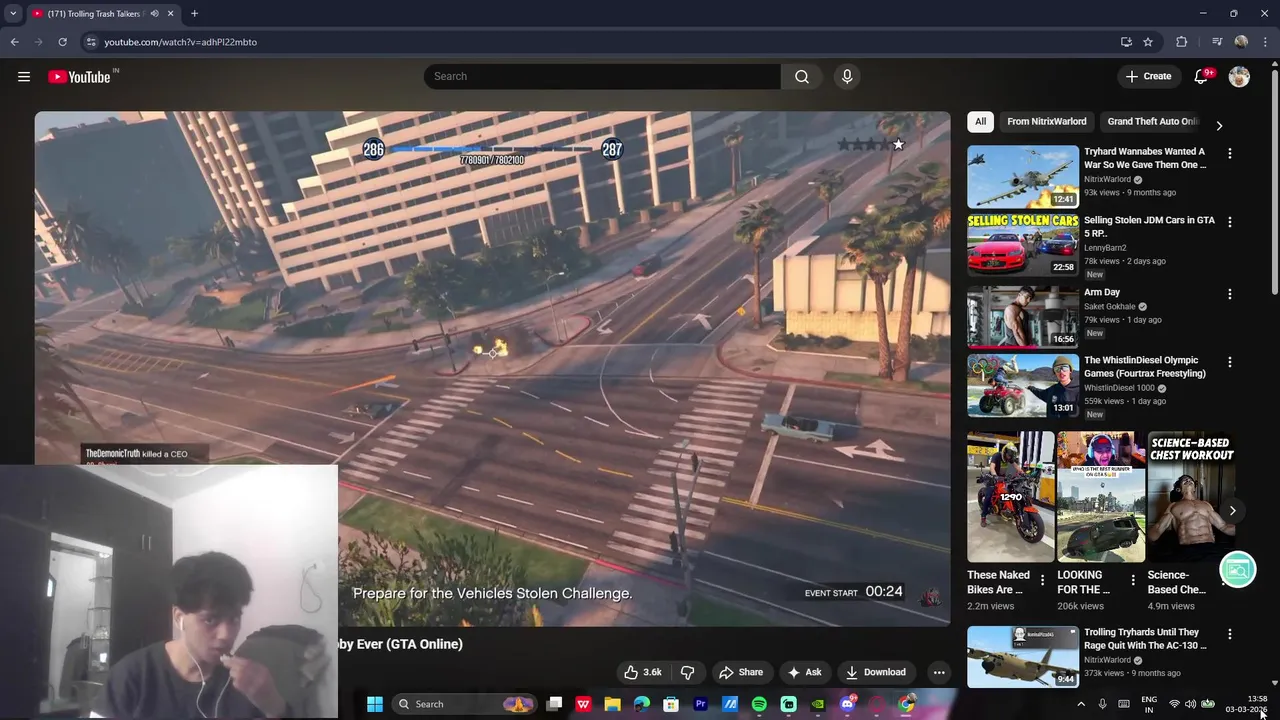Open NitrixWarlord channel under Tryhard Wannabes
Viewport: 1280px width, 720px height.
click(1107, 180)
